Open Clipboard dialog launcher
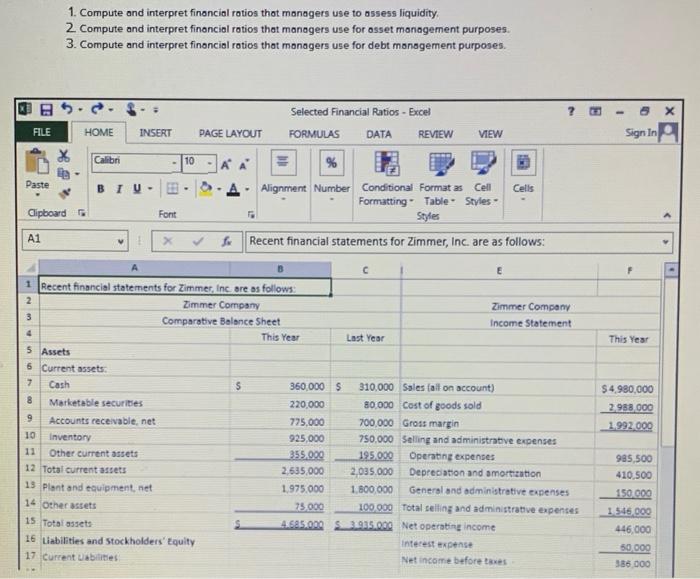700x579 pixels. 81,213
